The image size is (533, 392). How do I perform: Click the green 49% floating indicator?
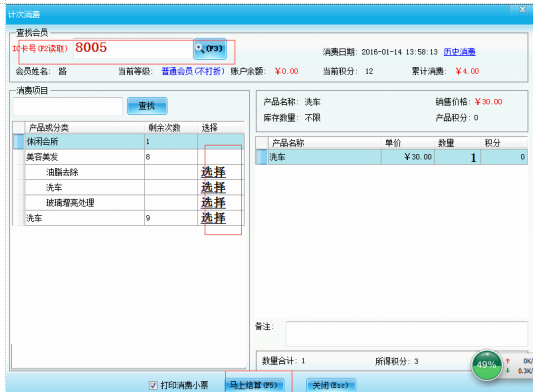pos(486,365)
